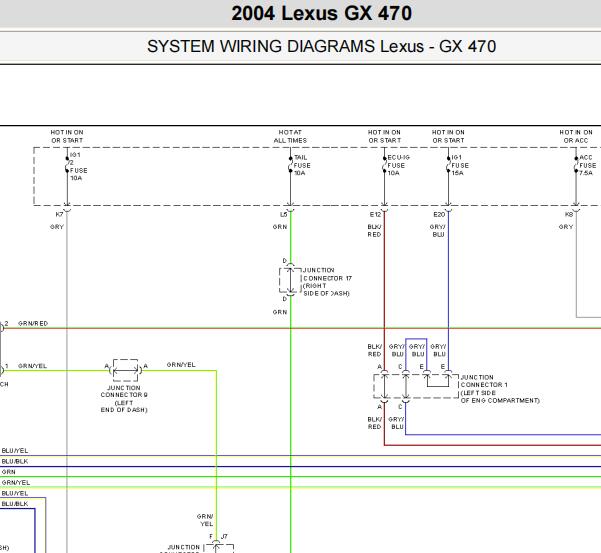Click "BLK/RED" label below Junction Connector 1

click(x=374, y=423)
